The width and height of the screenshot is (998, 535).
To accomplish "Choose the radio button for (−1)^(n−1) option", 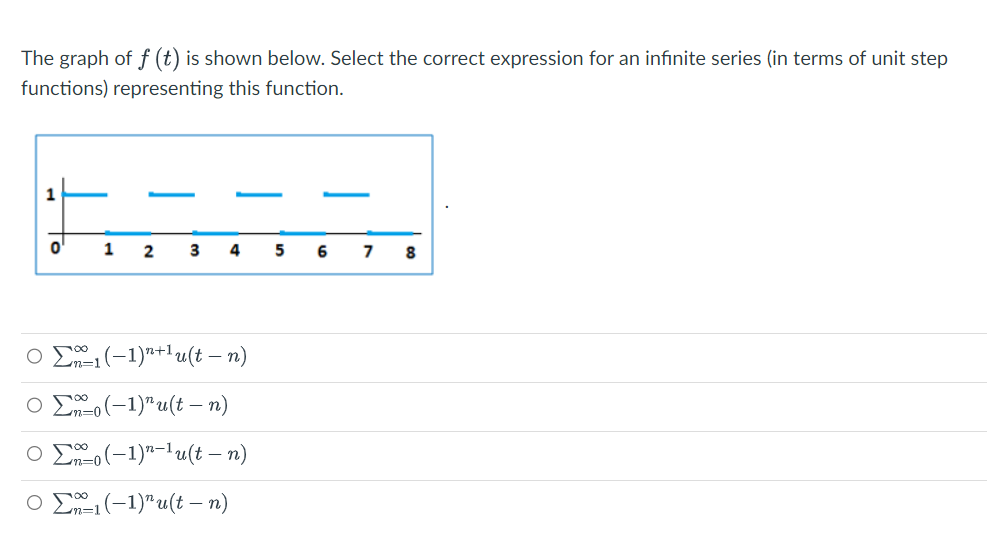I will [x=35, y=454].
